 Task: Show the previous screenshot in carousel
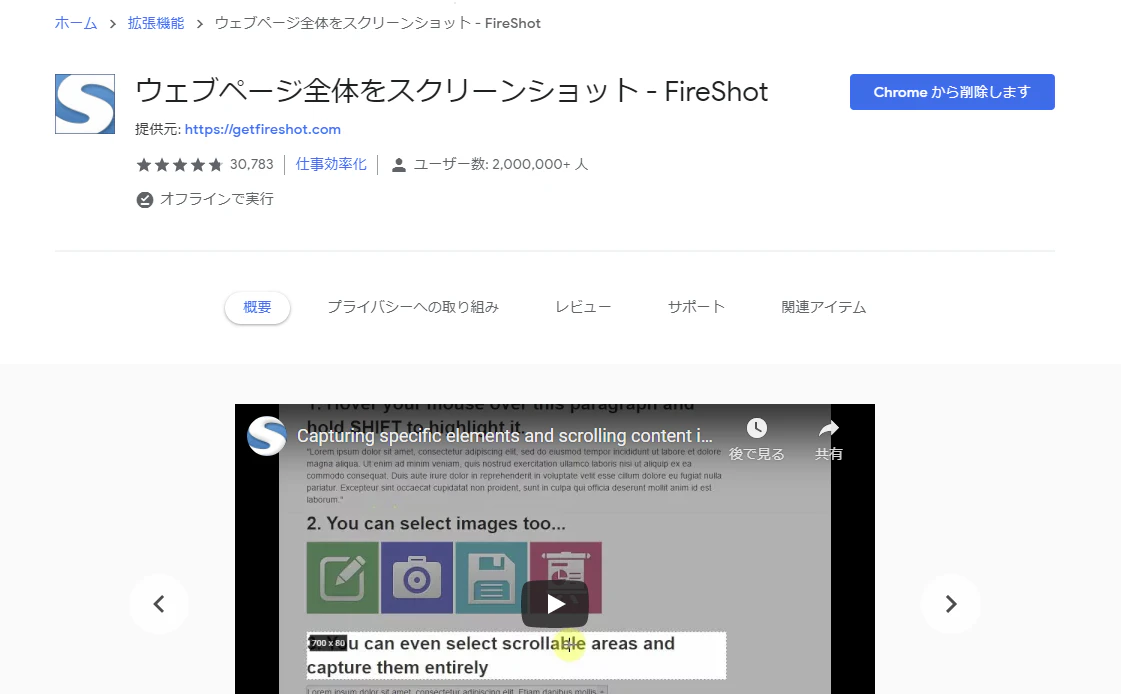(159, 604)
